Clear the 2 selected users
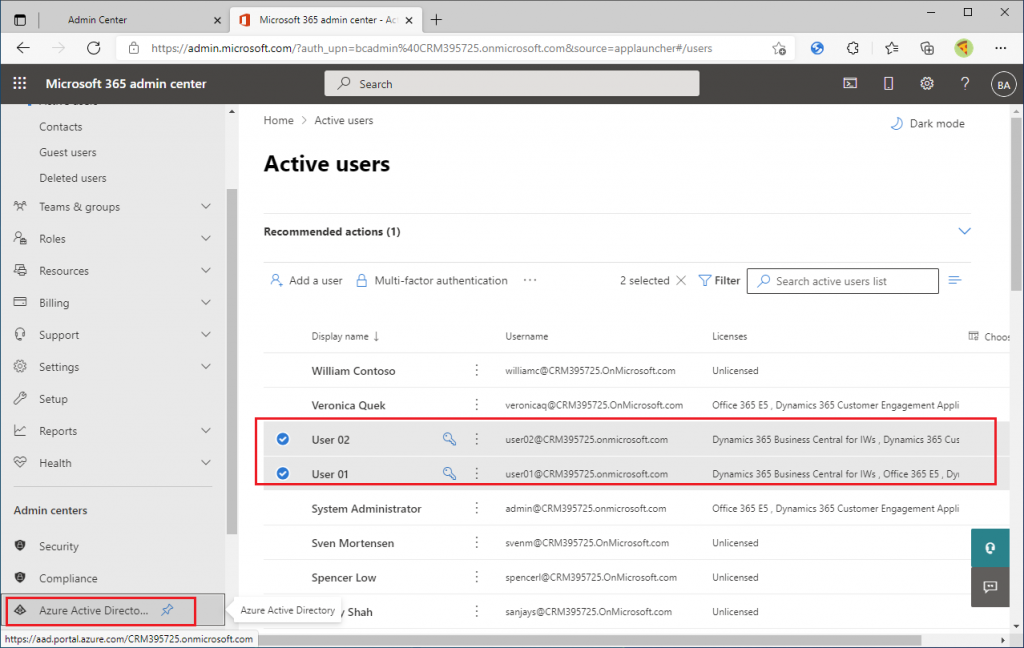The image size is (1024, 648). click(x=681, y=280)
